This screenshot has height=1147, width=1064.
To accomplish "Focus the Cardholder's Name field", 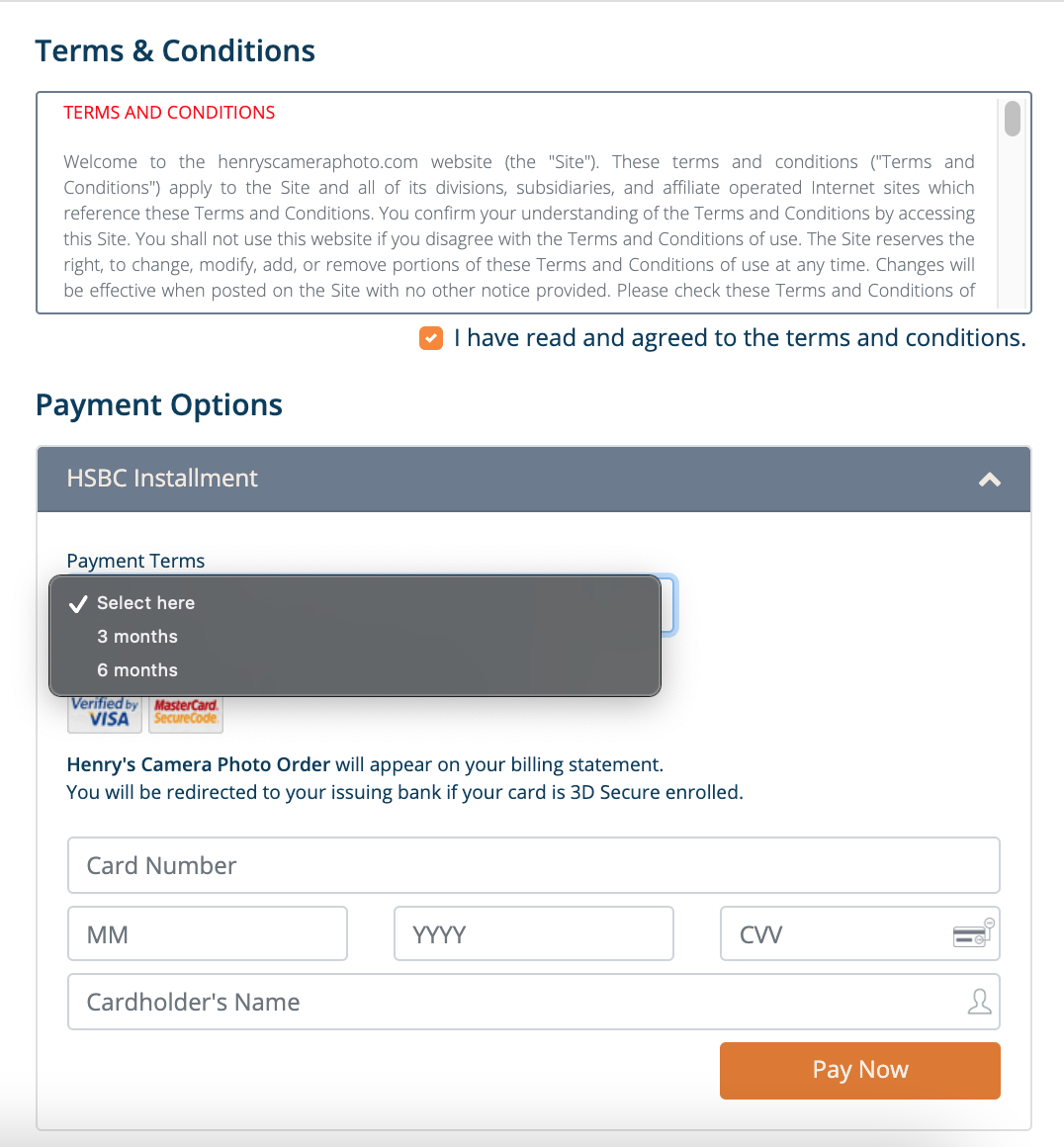I will click(533, 1002).
